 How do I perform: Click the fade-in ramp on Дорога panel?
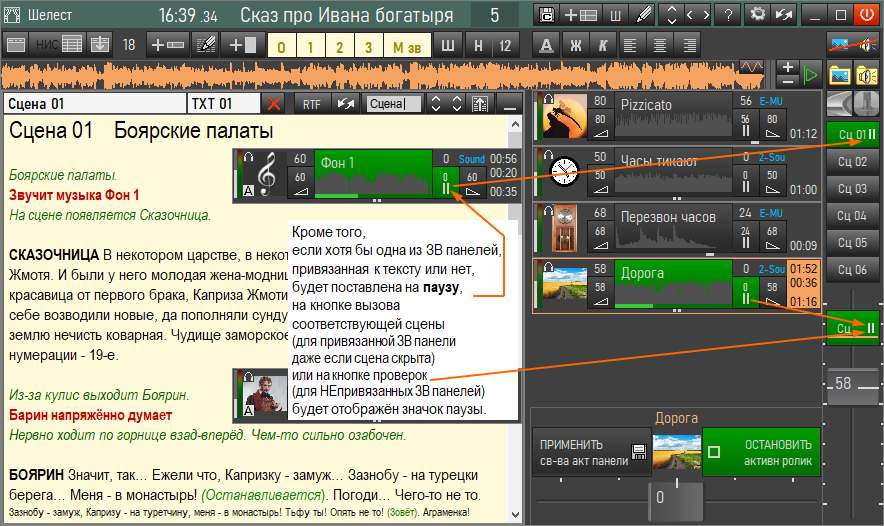(600, 302)
